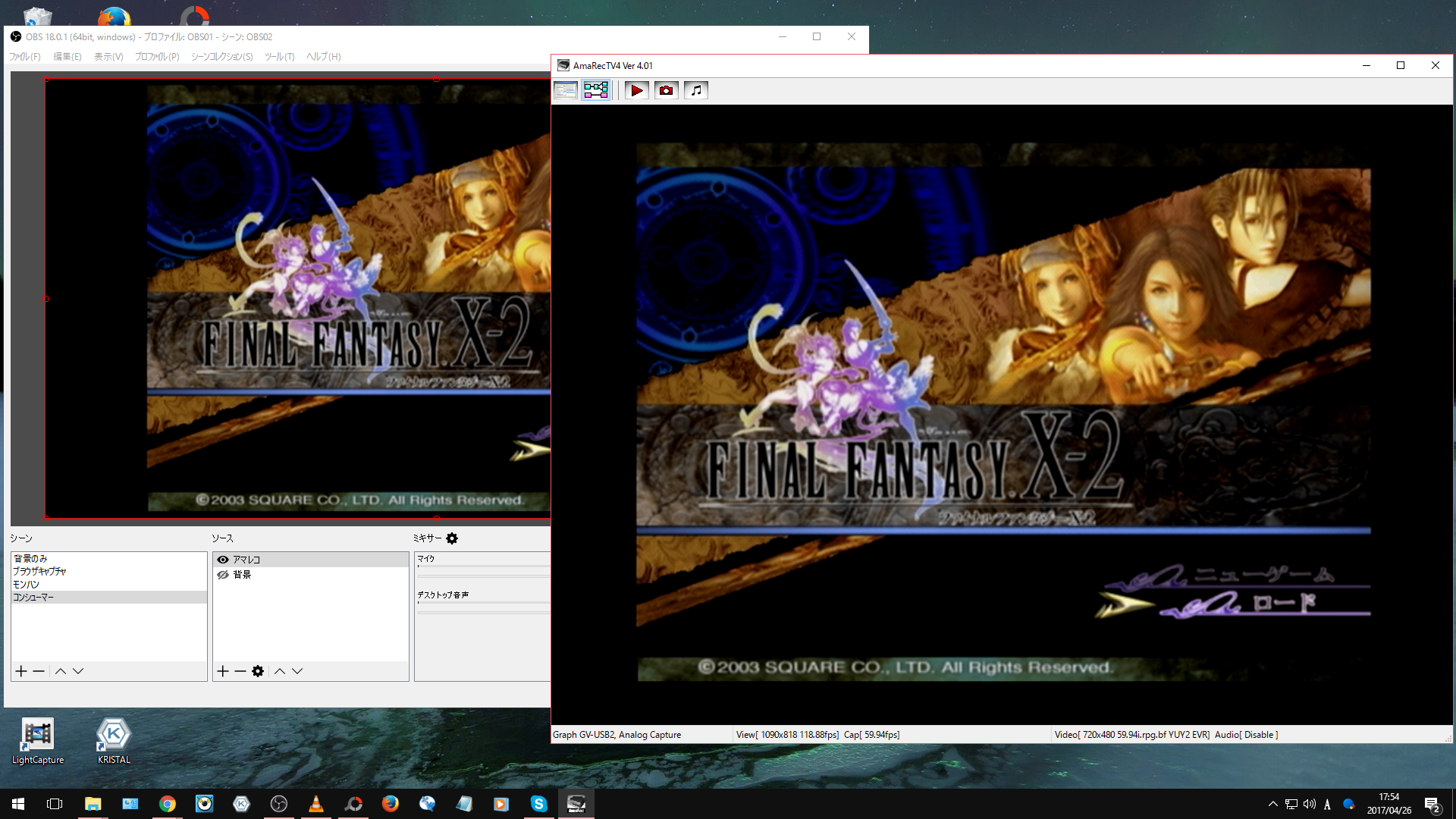Move the selected source down
The image size is (1456, 819).
[x=297, y=671]
